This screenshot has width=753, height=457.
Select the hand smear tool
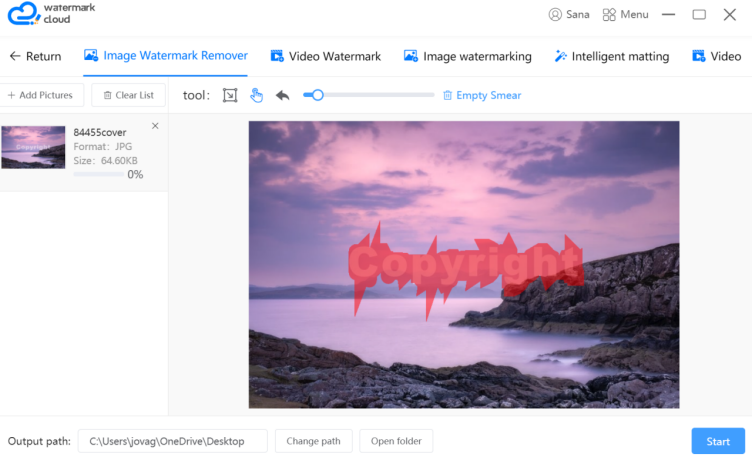click(256, 95)
